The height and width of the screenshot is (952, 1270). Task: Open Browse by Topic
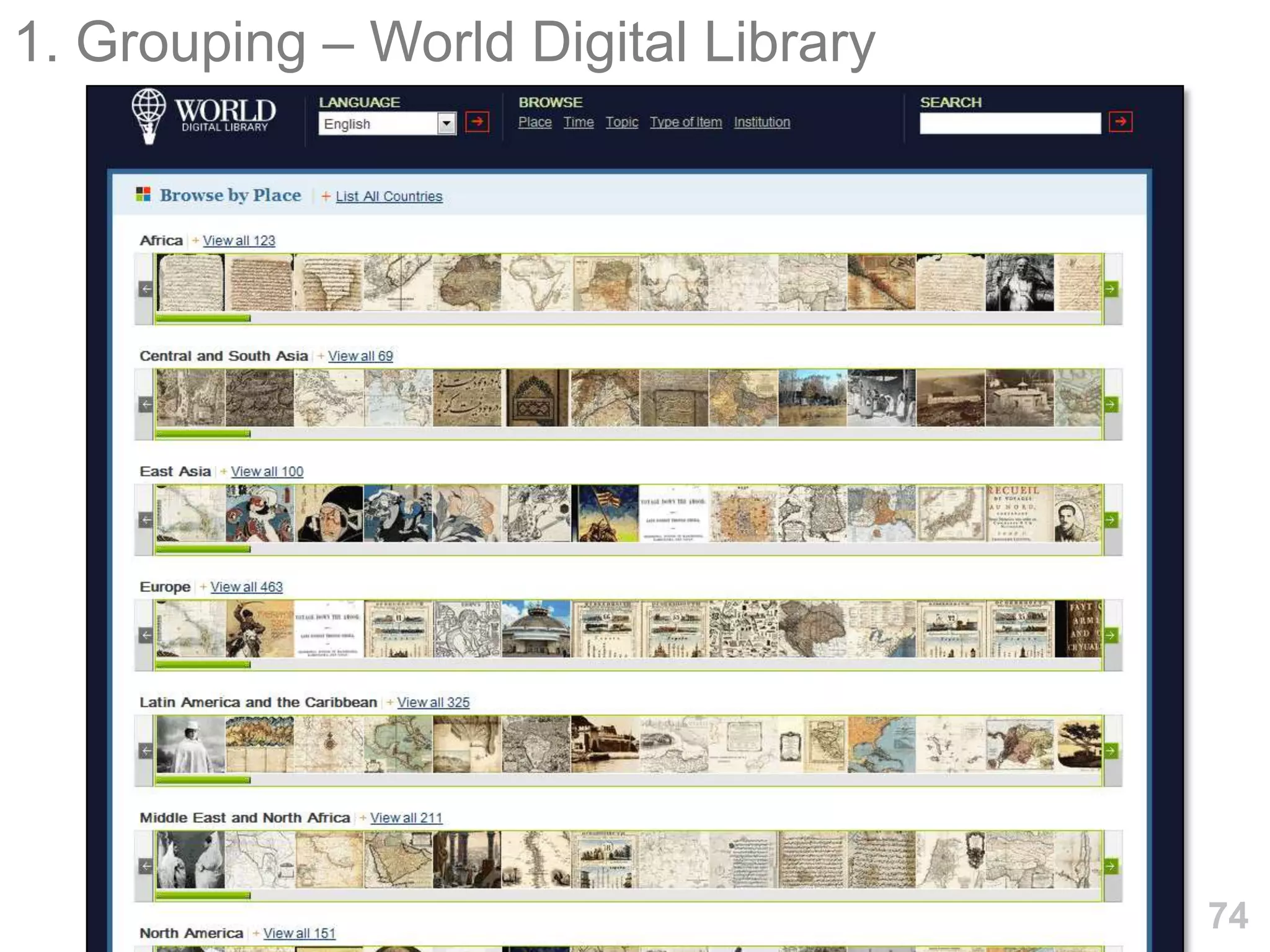(x=622, y=122)
